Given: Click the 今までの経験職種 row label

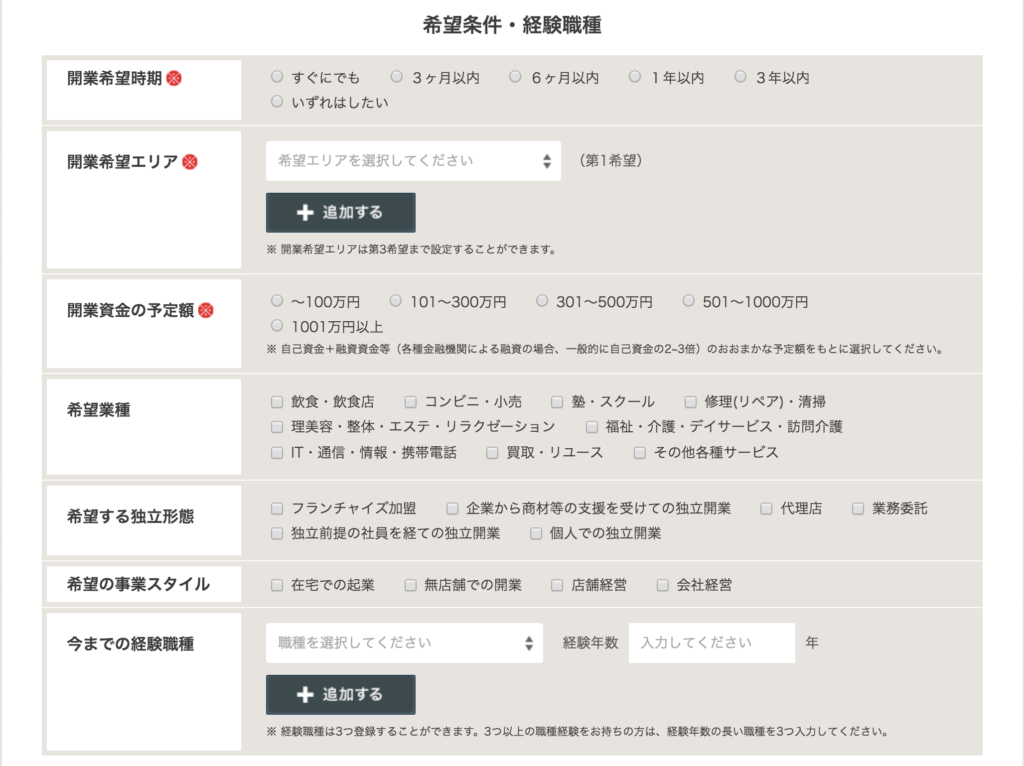Looking at the screenshot, I should [x=131, y=644].
